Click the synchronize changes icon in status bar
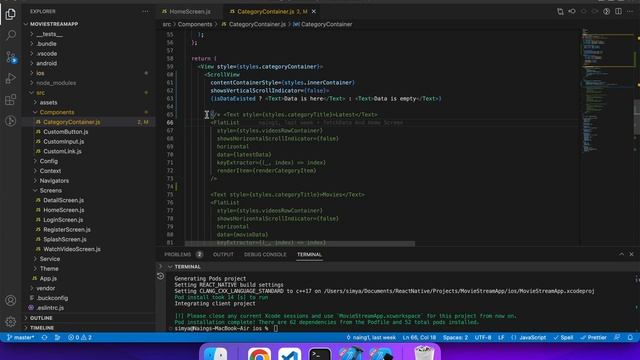Screen dimensions: 640x360 coord(44,338)
